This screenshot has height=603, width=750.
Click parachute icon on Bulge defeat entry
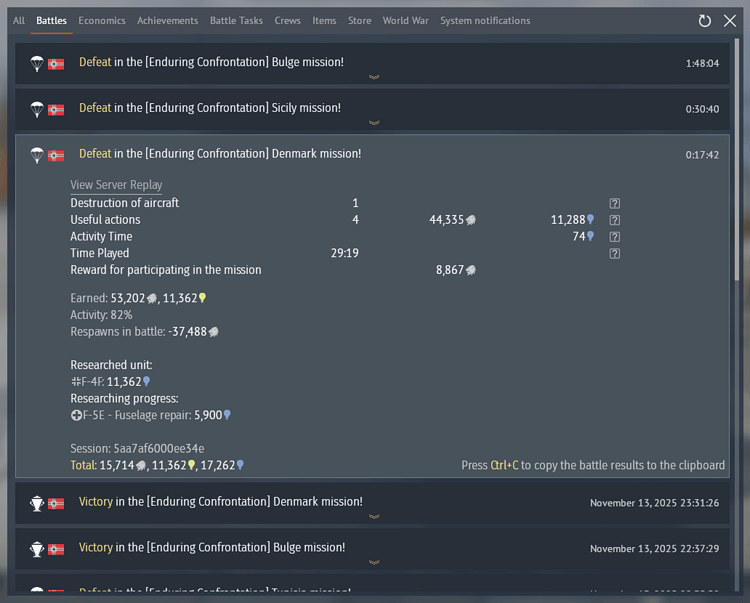click(37, 63)
